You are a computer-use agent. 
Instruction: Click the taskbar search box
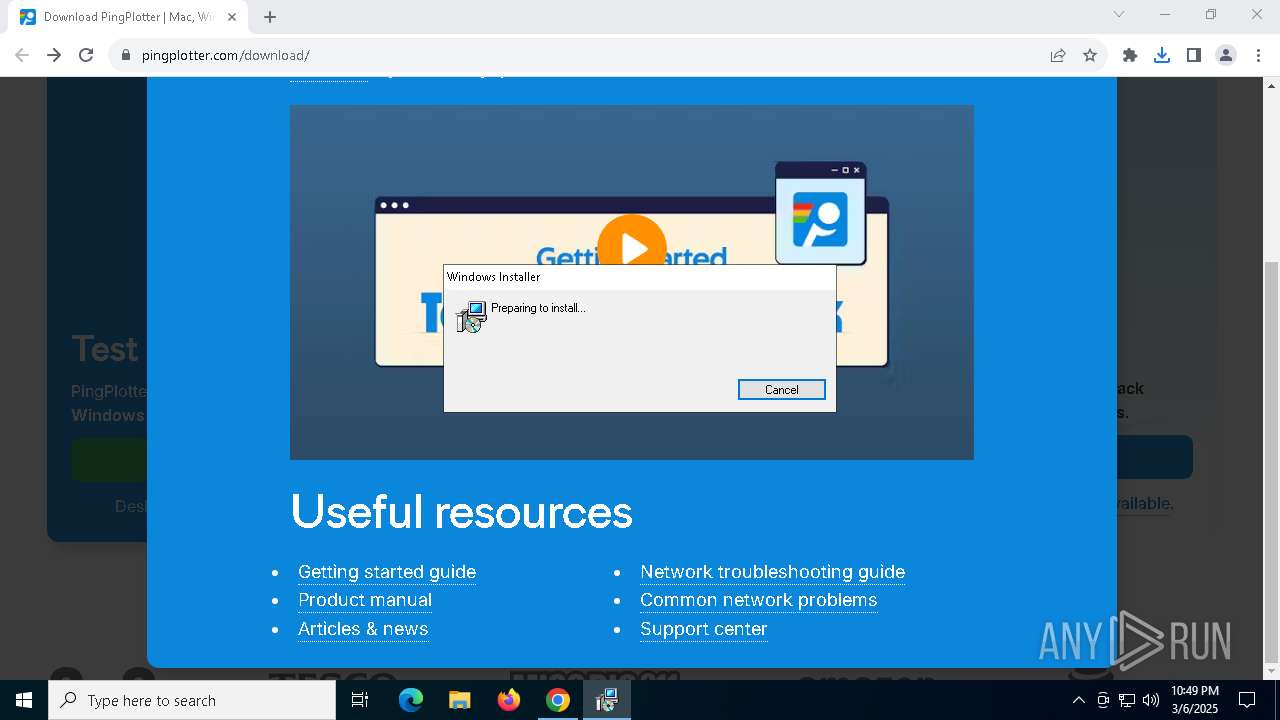pyautogui.click(x=192, y=700)
